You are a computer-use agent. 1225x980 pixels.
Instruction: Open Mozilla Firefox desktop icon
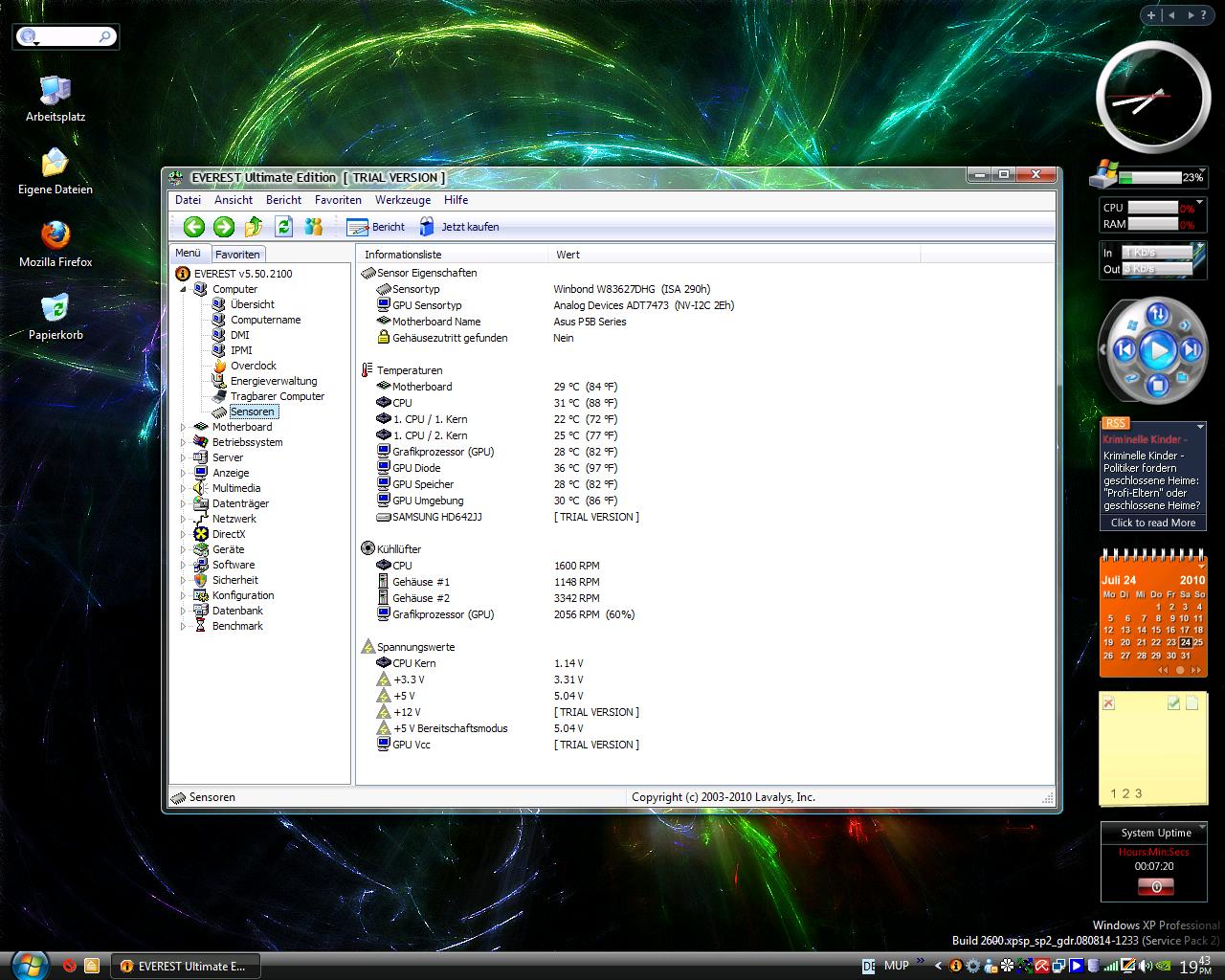pyautogui.click(x=56, y=235)
